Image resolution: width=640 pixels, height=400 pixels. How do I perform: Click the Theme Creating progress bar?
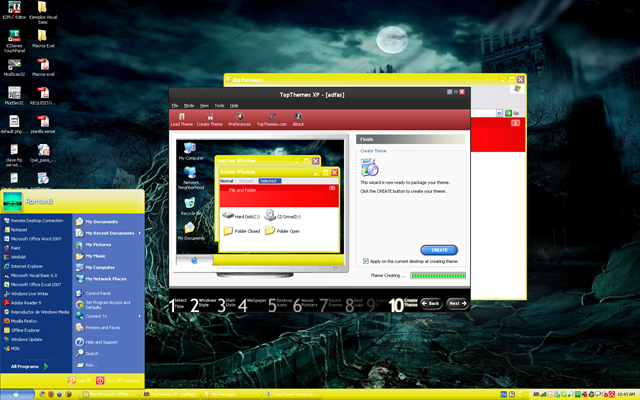pos(438,276)
